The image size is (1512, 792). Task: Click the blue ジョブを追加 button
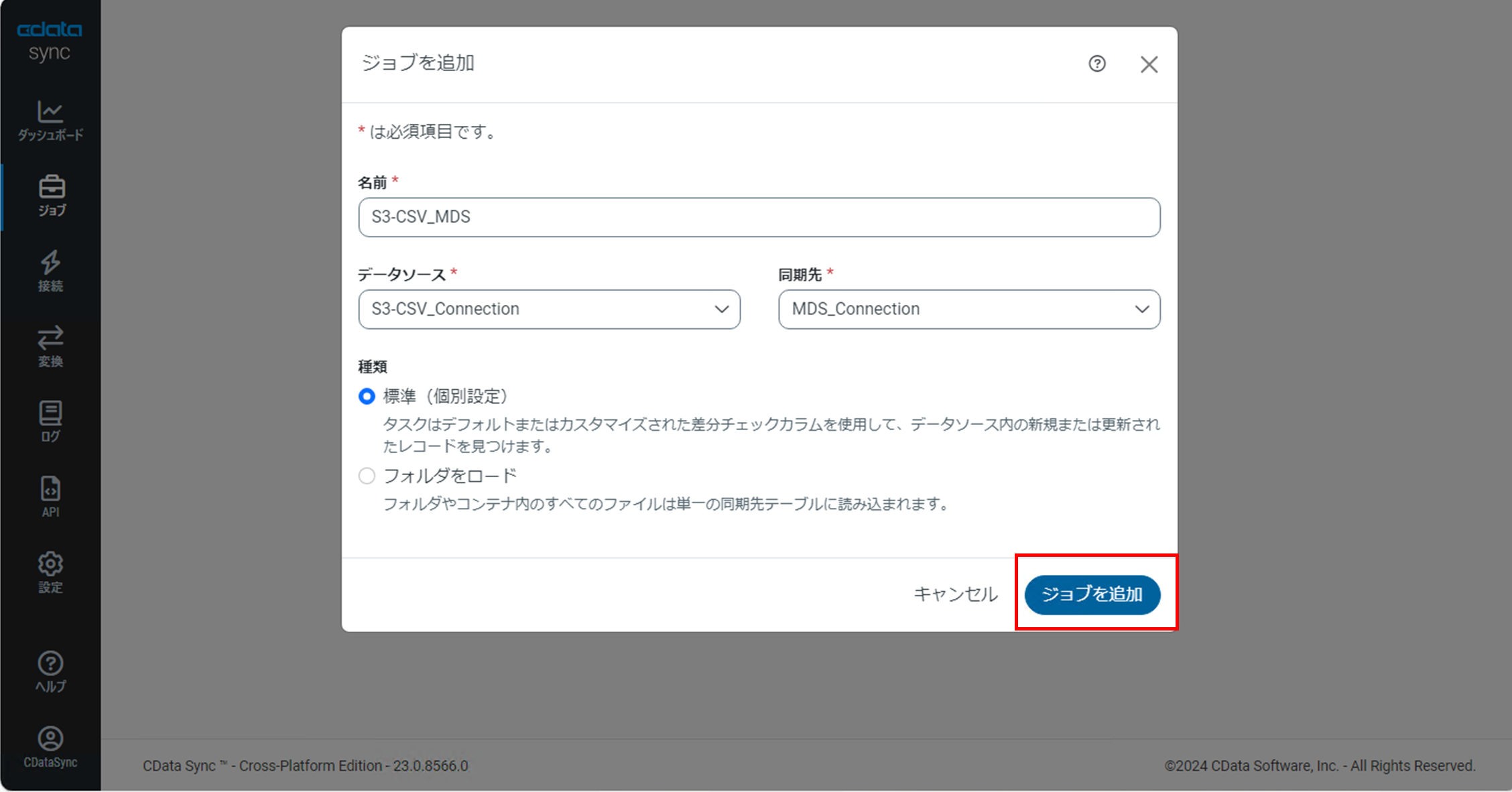[x=1092, y=594]
